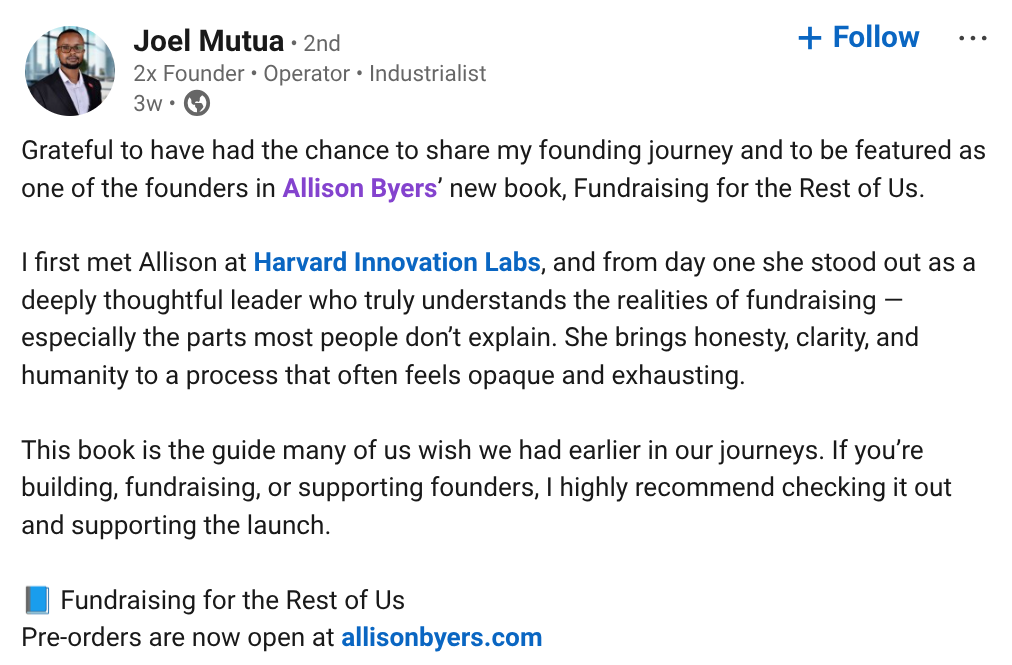Open the Allison Byers mention link
Viewport: 1012px width, 665px height.
[x=359, y=188]
